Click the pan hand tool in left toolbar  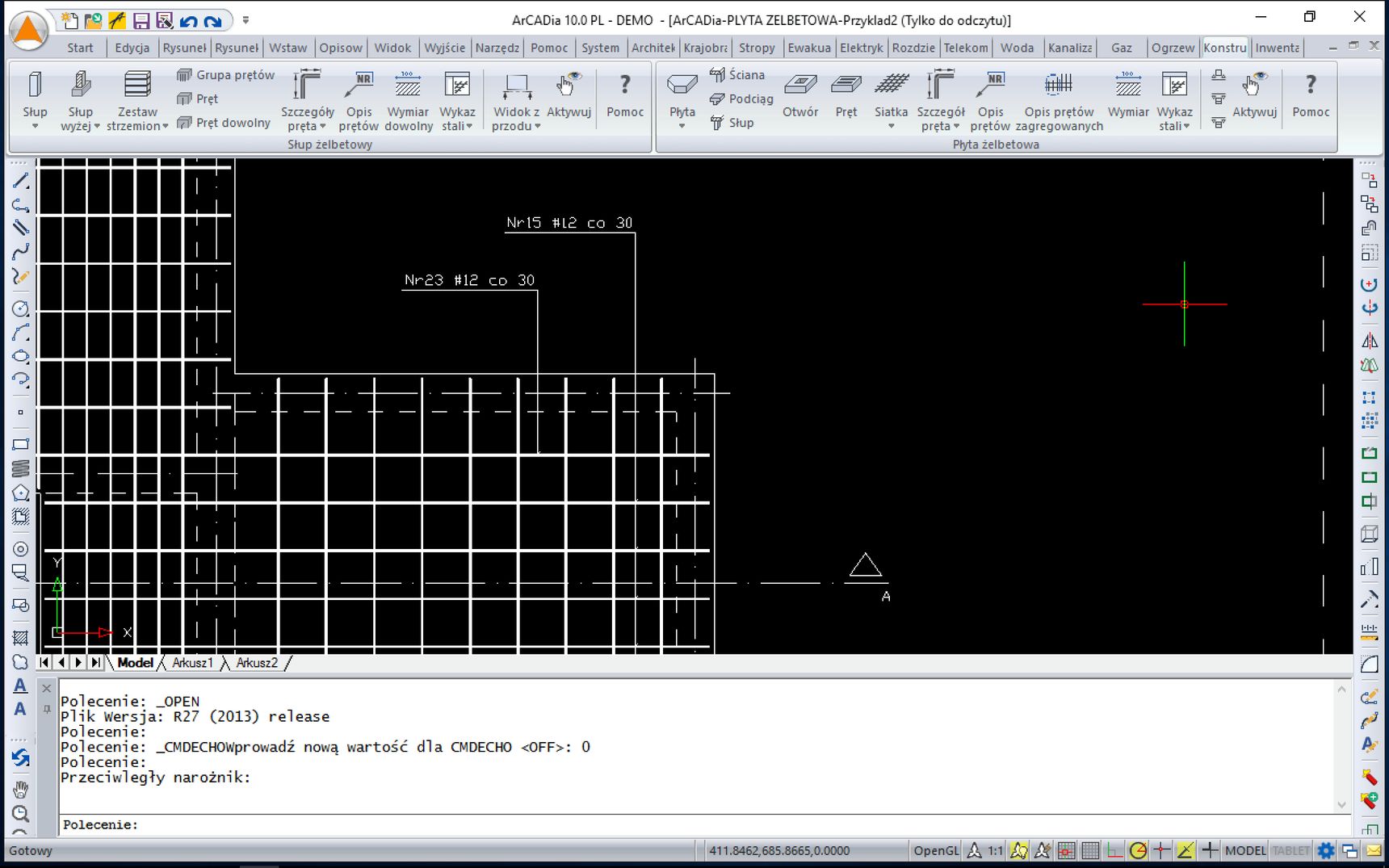coord(21,789)
